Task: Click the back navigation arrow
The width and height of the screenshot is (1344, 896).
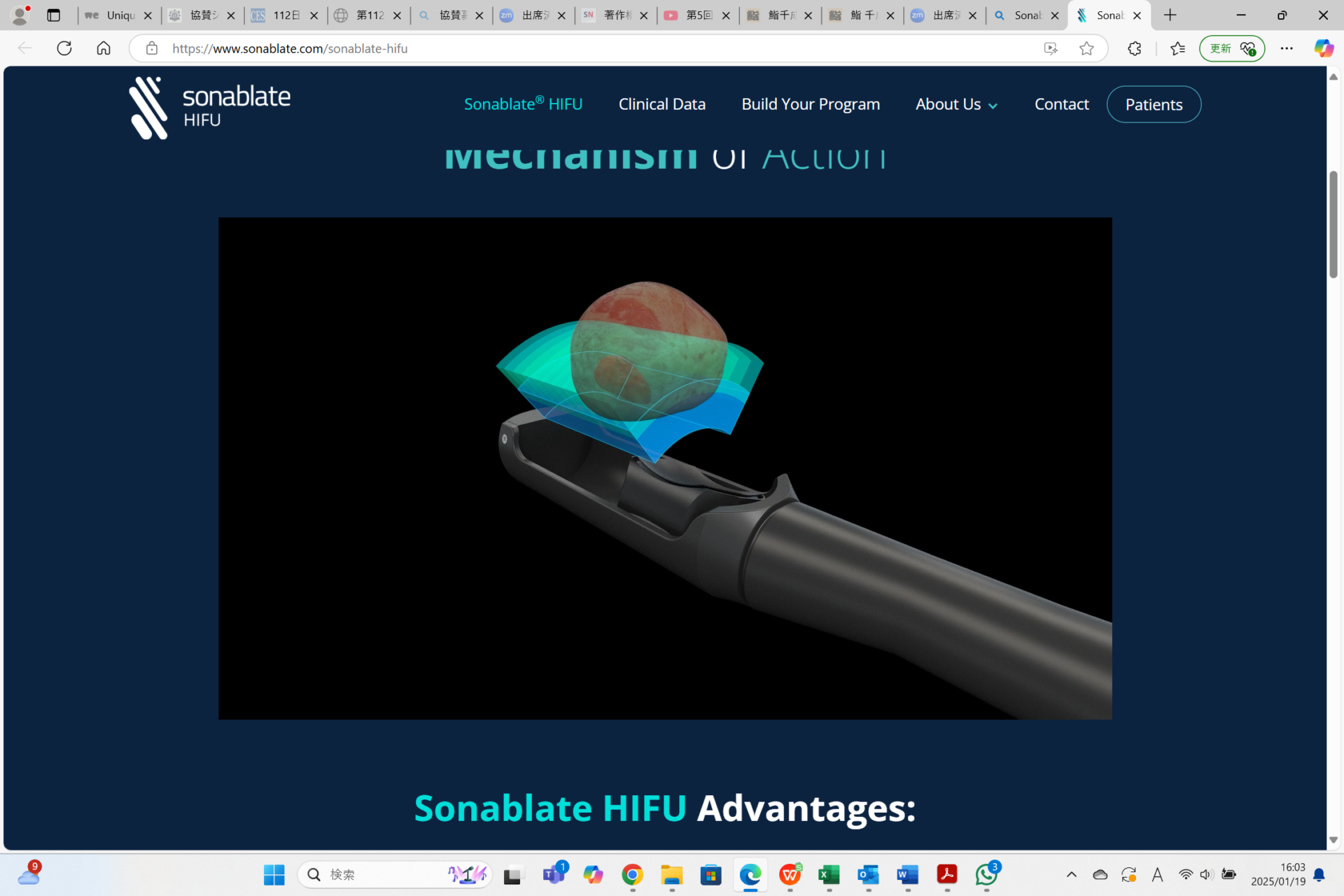Action: coord(25,48)
